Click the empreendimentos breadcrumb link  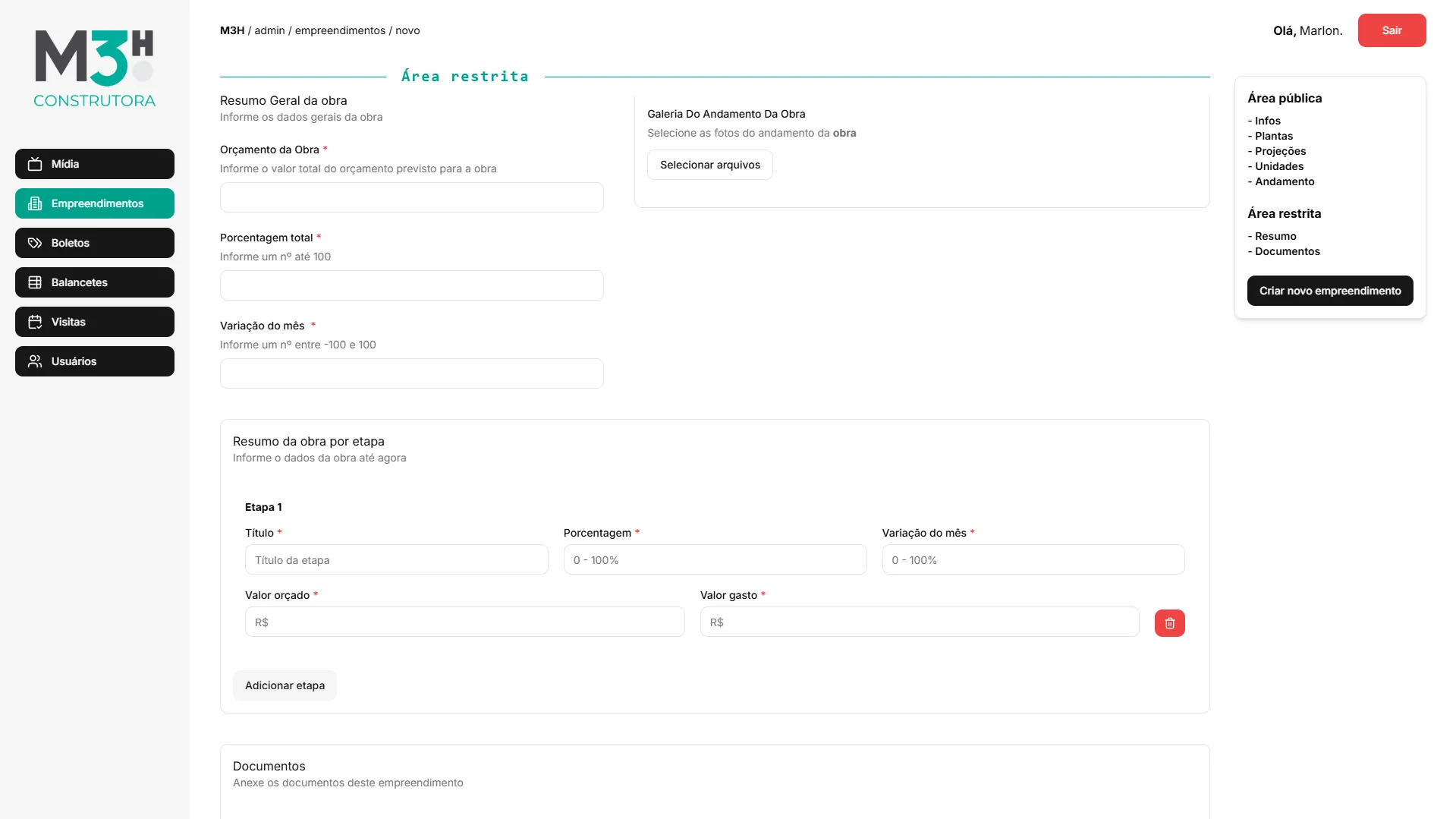[340, 30]
